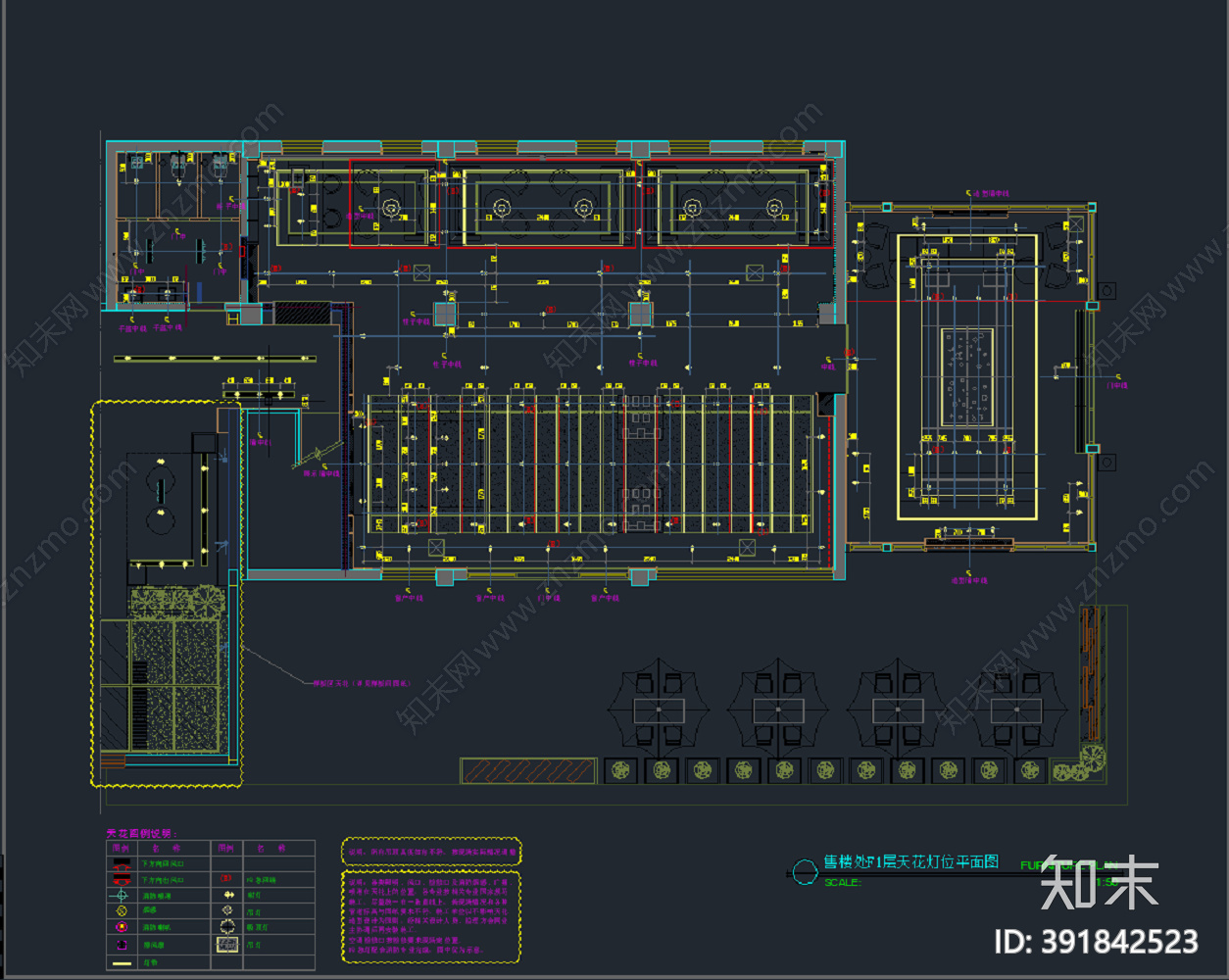Viewport: 1229px width, 980px height.
Task: Select the light strip symbol beside 灯带
Action: coord(122,962)
